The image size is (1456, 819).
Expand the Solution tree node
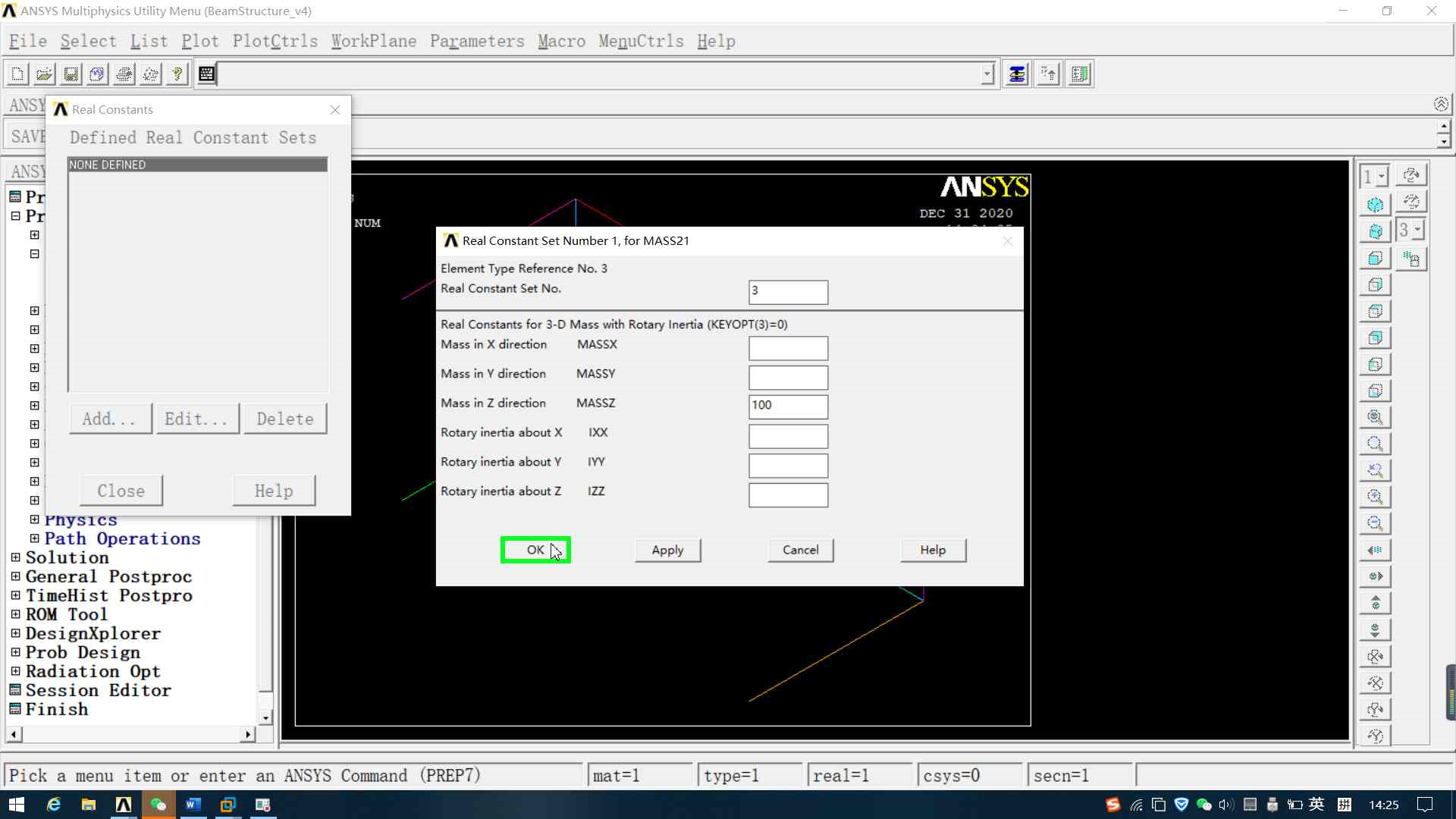coord(15,557)
